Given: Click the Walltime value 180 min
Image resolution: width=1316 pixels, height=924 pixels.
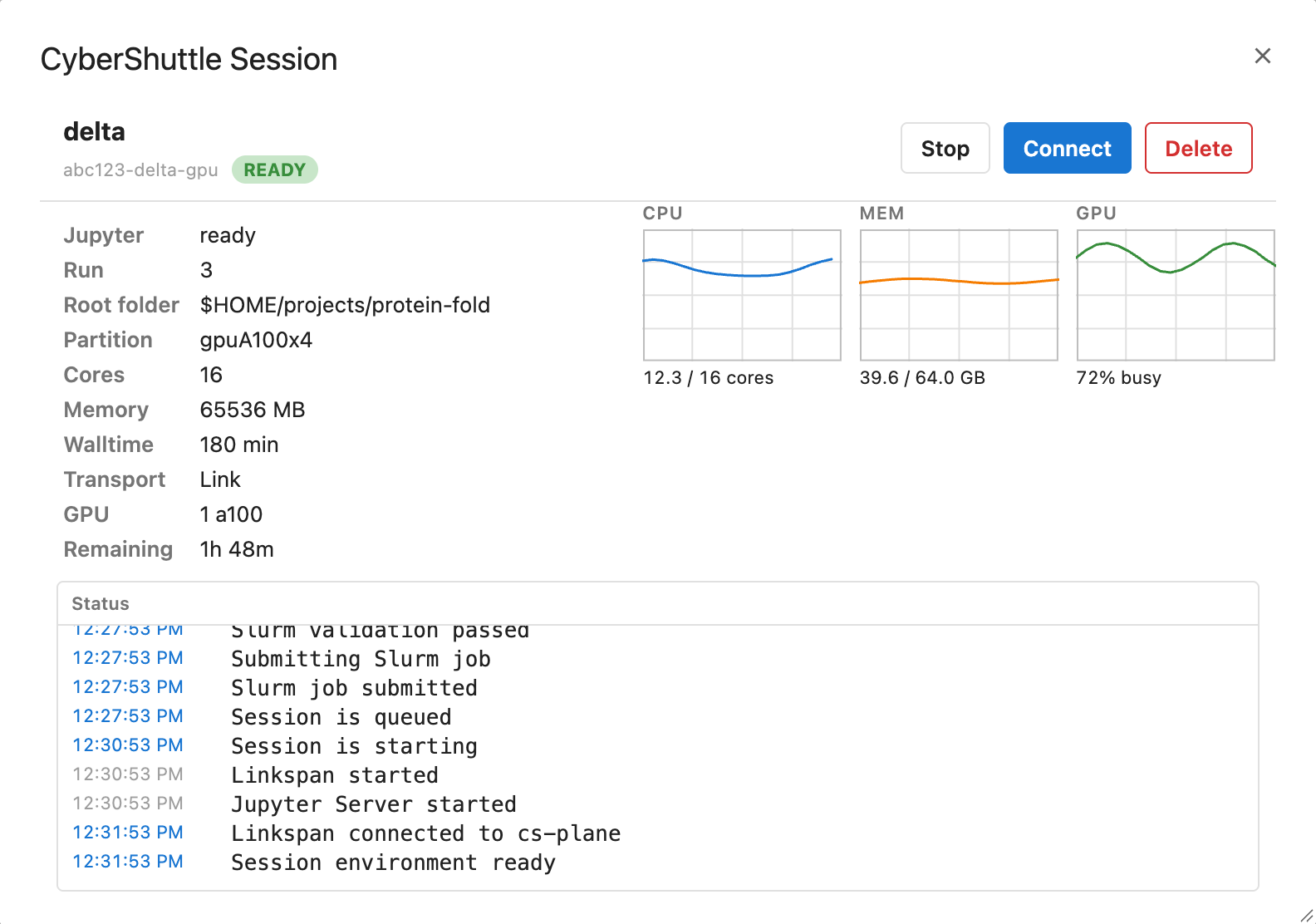Looking at the screenshot, I should tap(239, 445).
